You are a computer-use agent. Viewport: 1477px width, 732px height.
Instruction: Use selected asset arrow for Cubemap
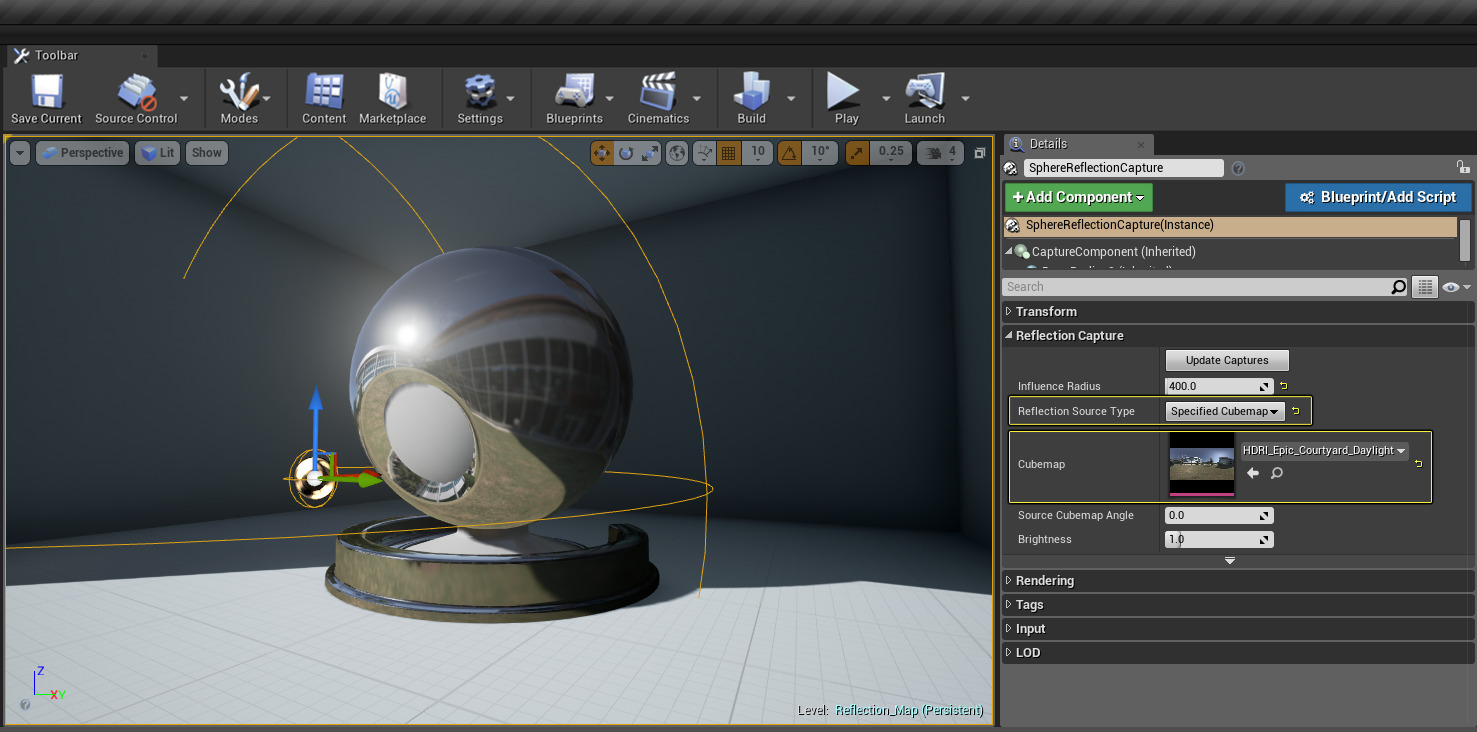(1253, 473)
